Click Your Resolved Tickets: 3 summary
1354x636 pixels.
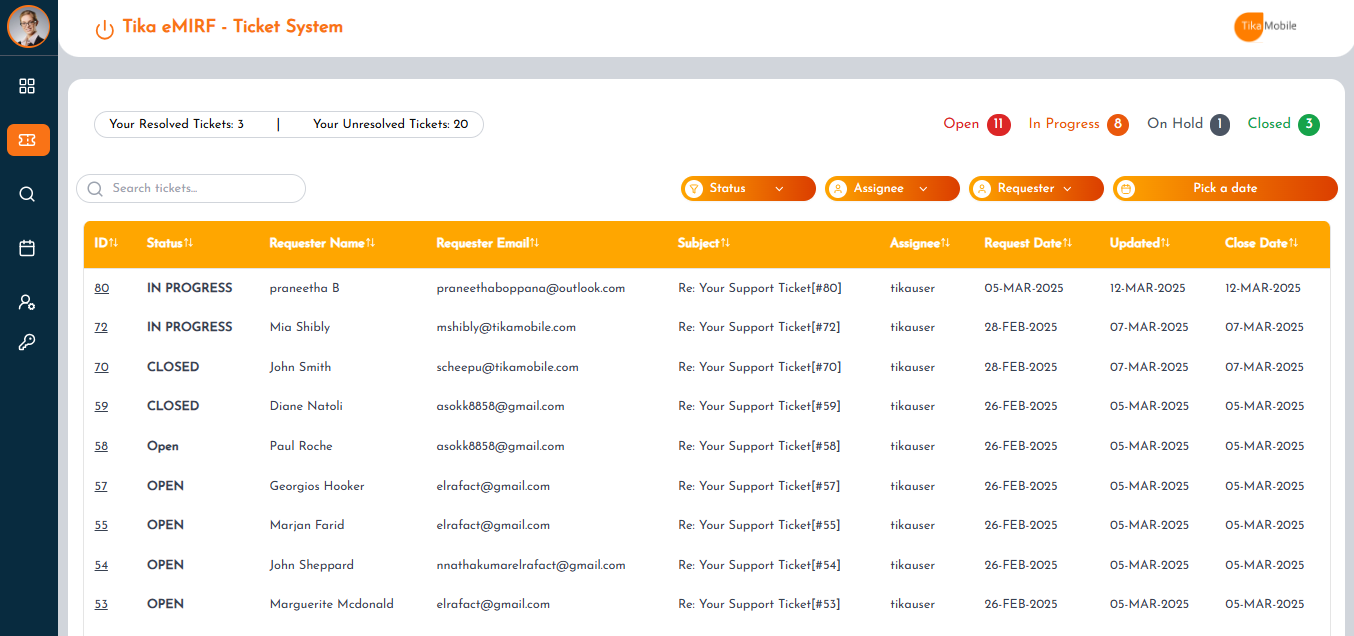pos(177,124)
